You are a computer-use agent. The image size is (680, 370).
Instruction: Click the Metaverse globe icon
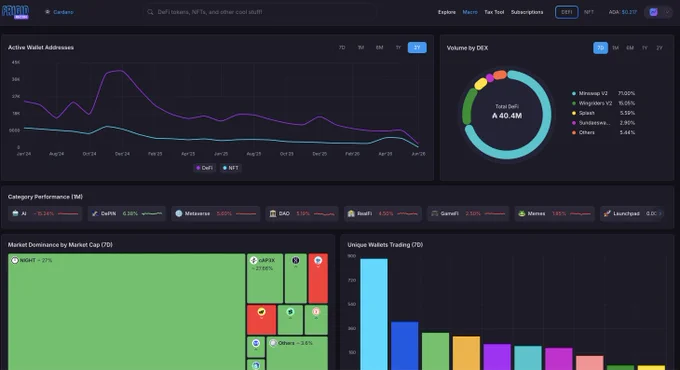pyautogui.click(x=179, y=213)
